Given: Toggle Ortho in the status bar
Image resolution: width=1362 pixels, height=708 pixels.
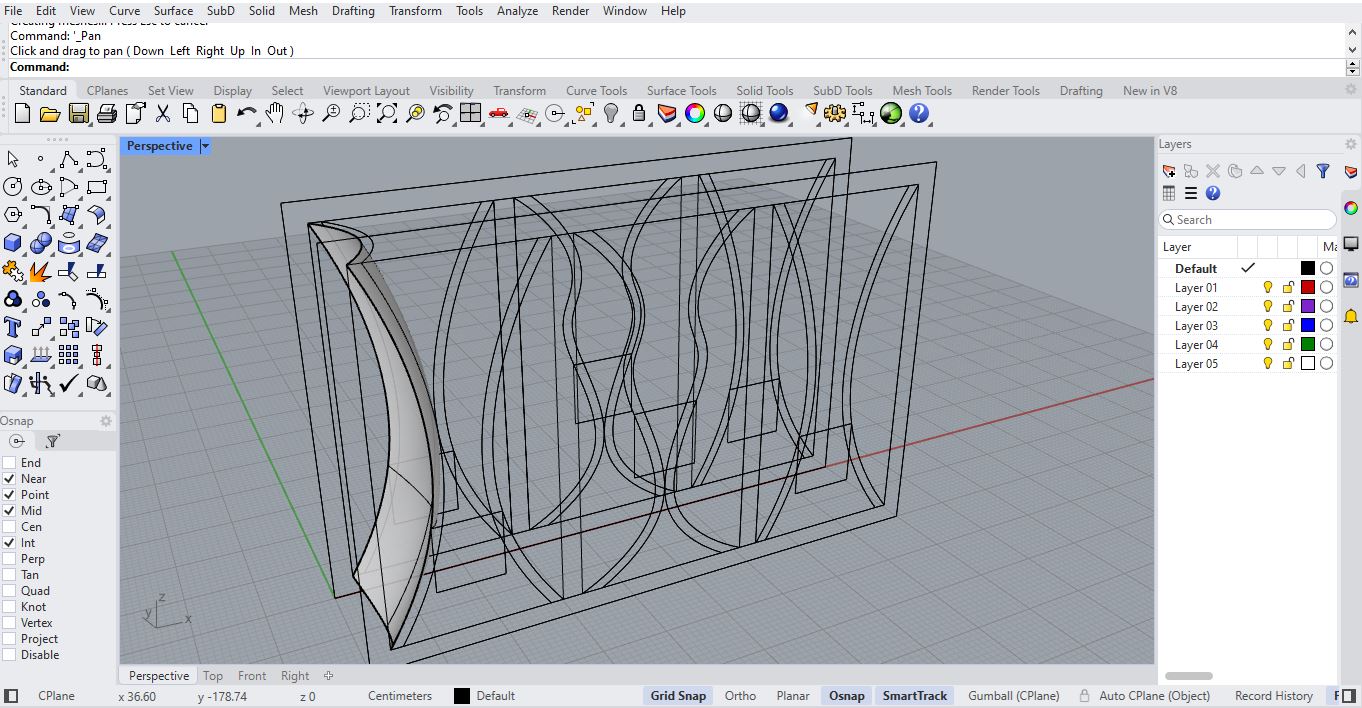Looking at the screenshot, I should click(740, 696).
